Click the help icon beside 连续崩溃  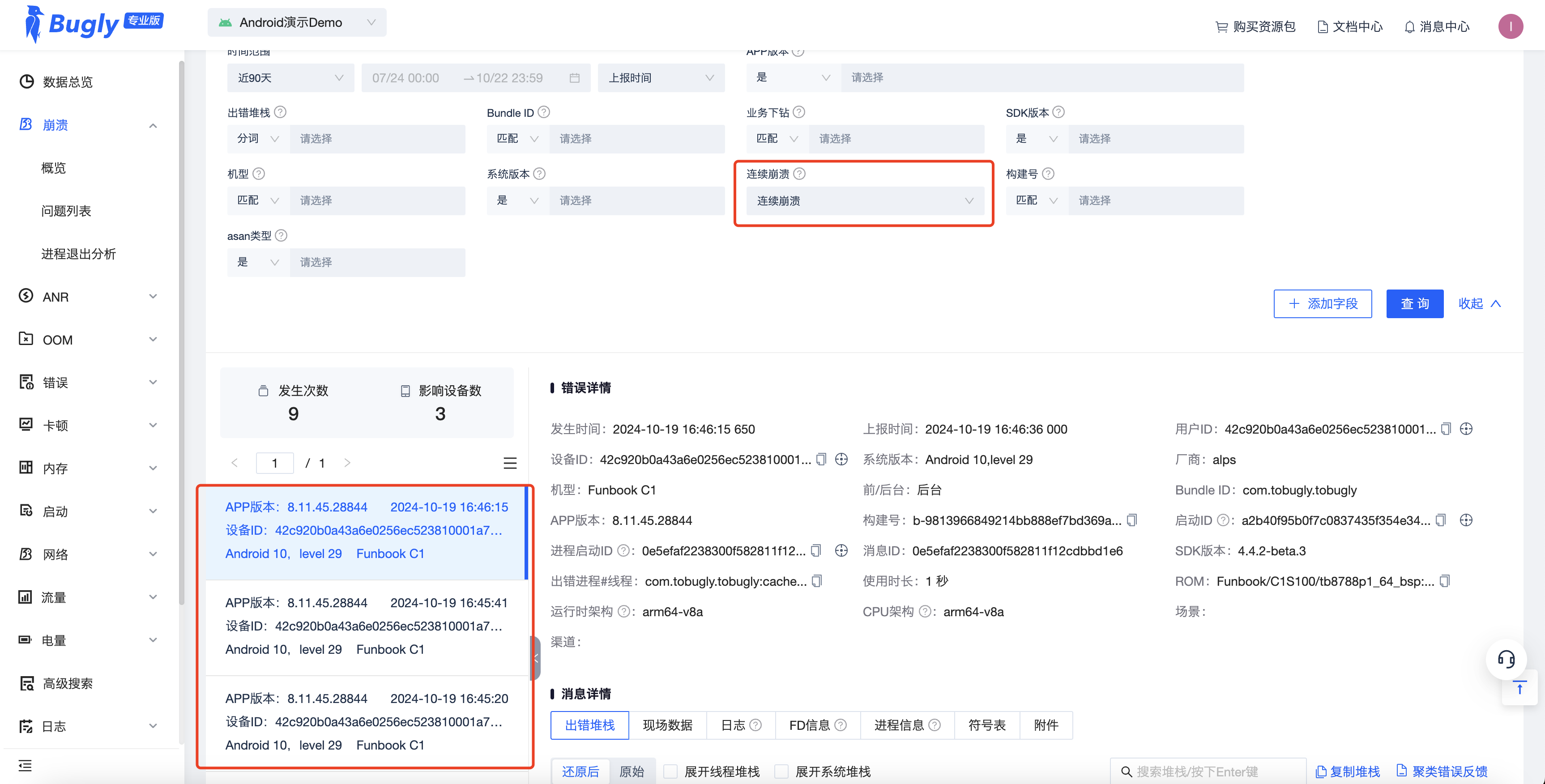799,173
